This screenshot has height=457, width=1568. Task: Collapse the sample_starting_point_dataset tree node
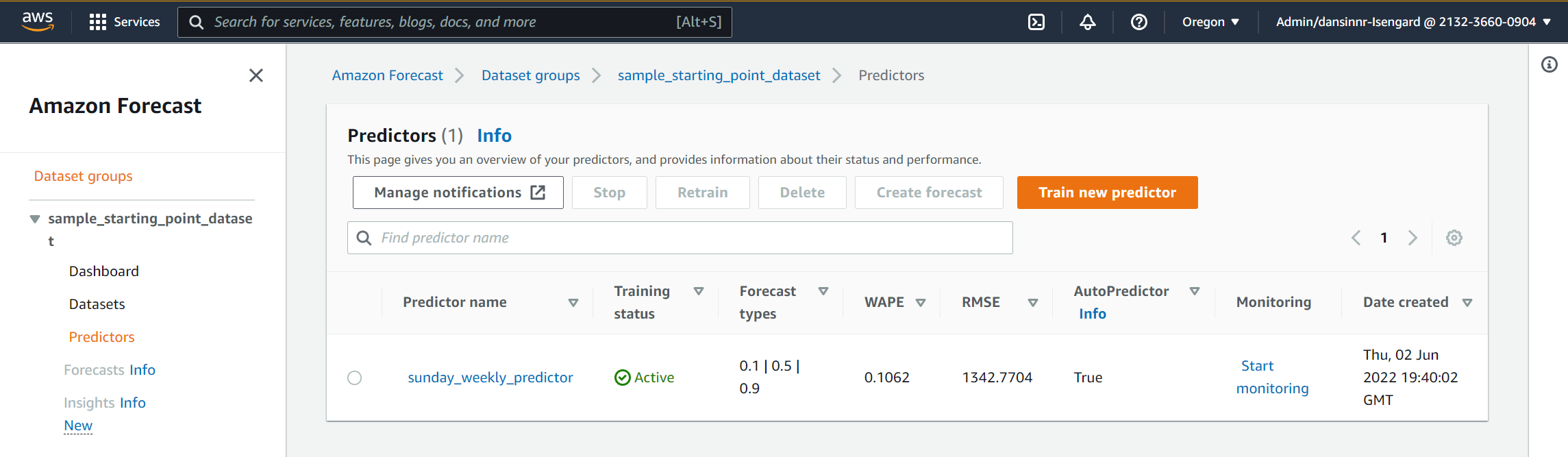pos(35,219)
